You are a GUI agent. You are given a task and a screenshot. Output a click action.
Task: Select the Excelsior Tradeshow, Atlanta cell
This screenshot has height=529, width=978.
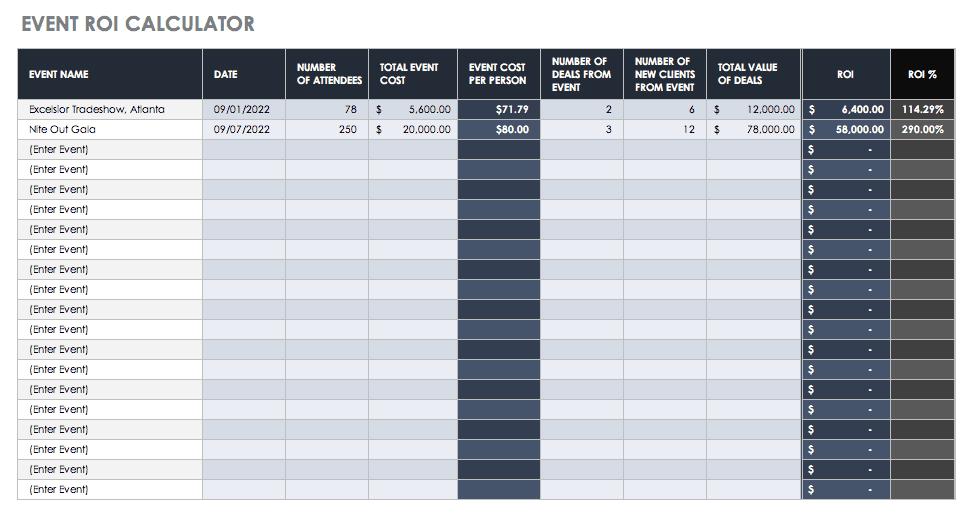tap(97, 109)
